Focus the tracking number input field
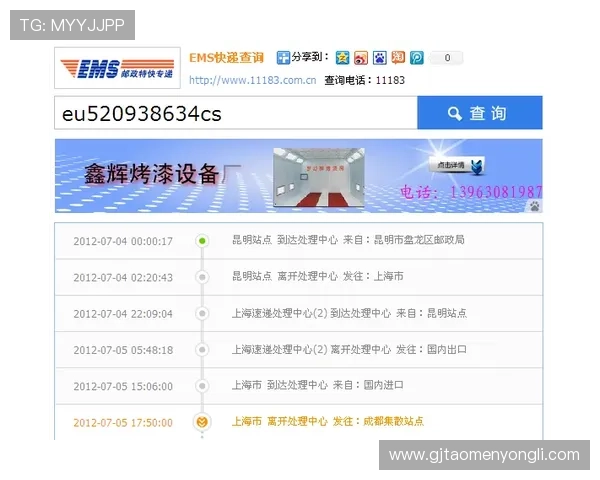The image size is (600, 480). coord(236,113)
